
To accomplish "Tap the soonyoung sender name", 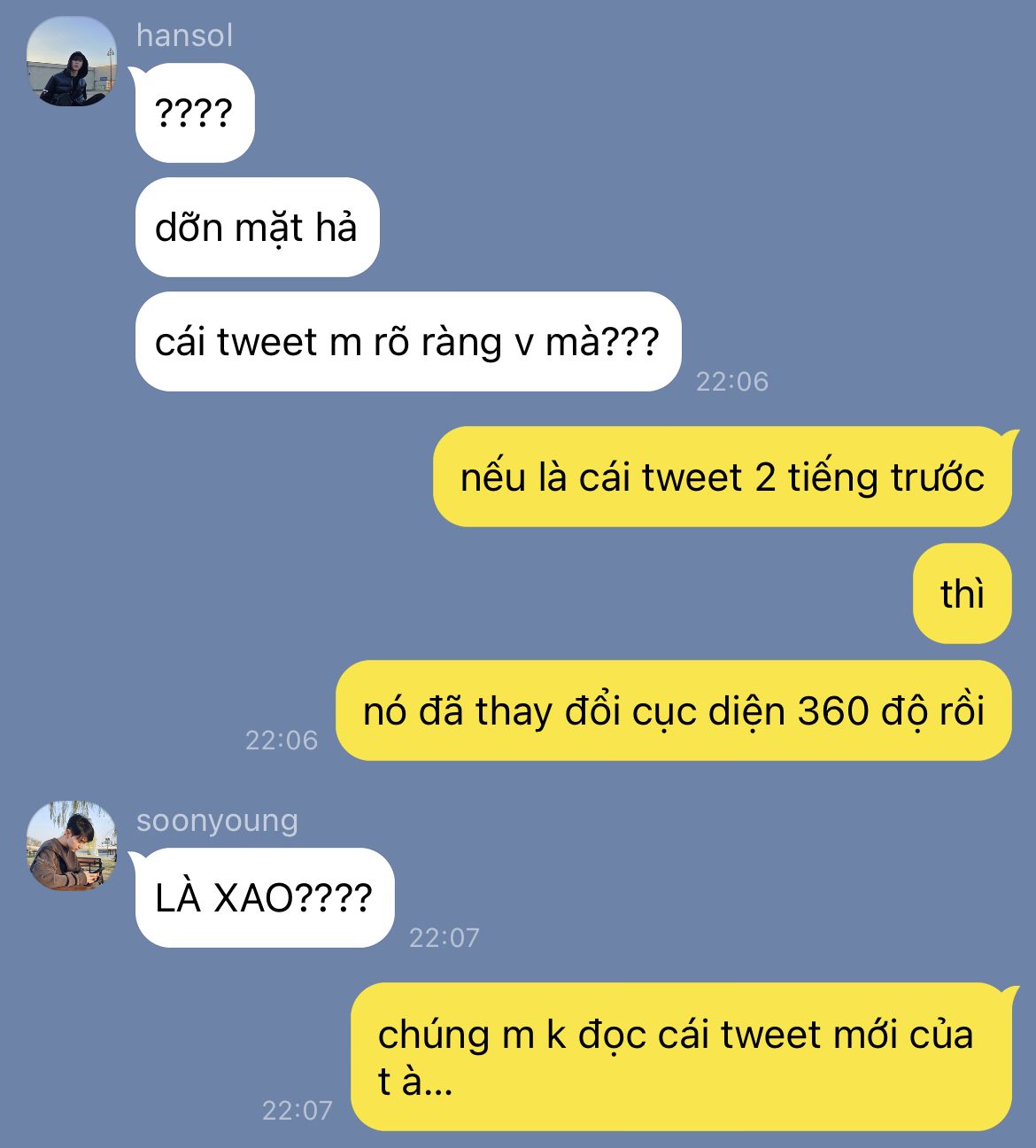I will pos(217,821).
